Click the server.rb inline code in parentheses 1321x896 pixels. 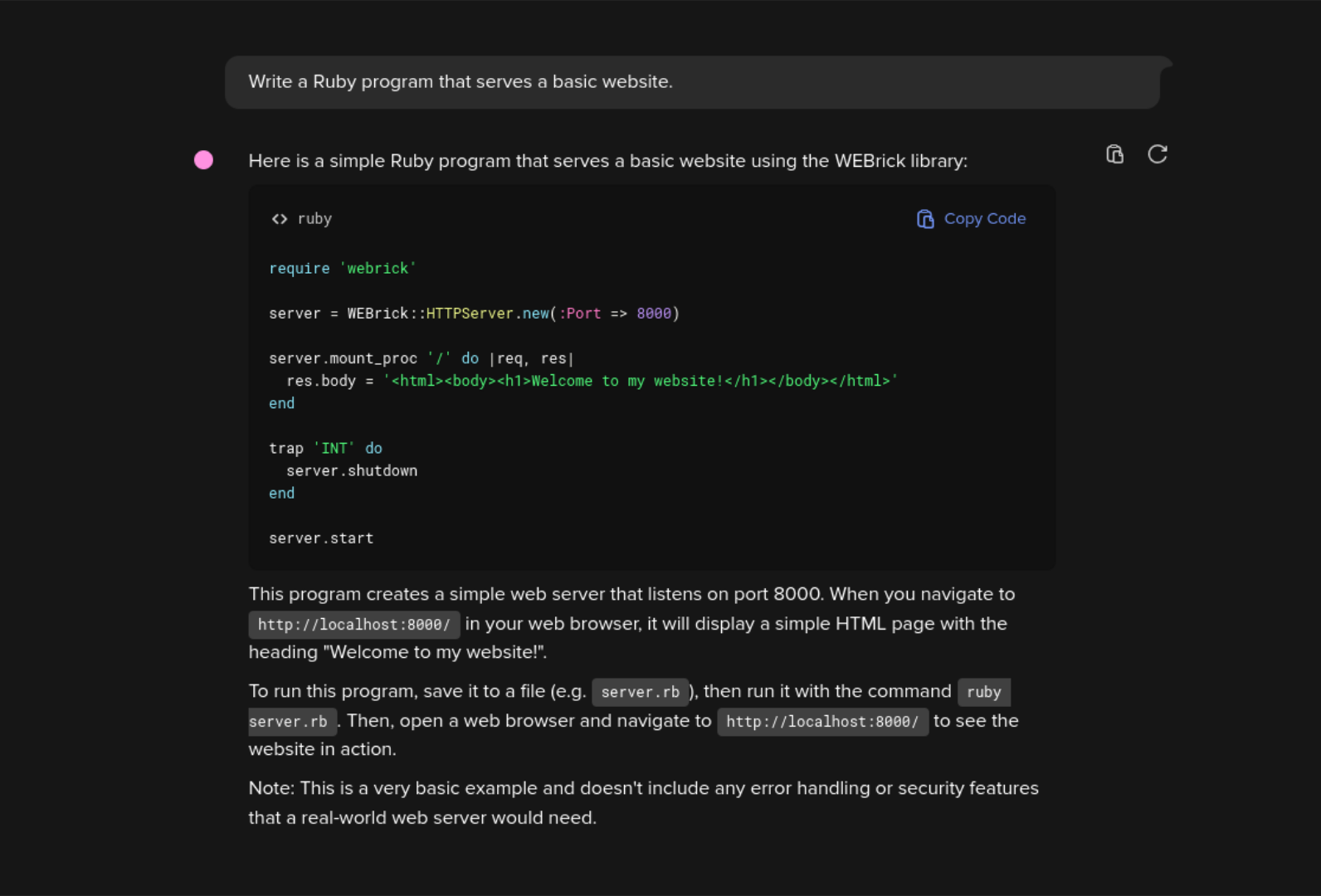pos(640,692)
